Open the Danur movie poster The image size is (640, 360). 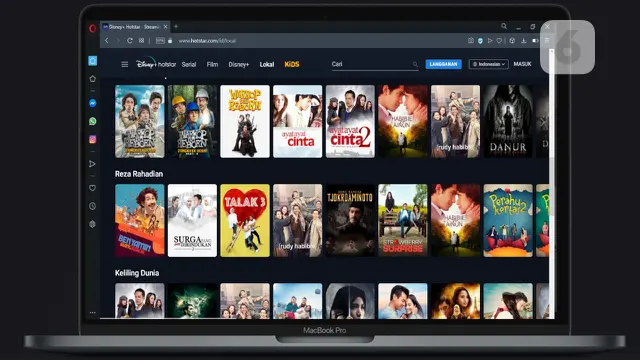click(x=508, y=121)
